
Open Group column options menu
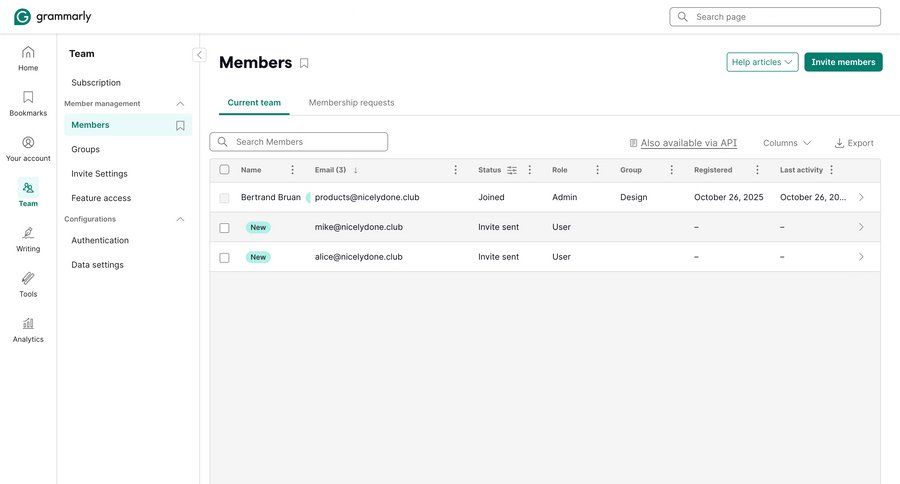pyautogui.click(x=672, y=170)
